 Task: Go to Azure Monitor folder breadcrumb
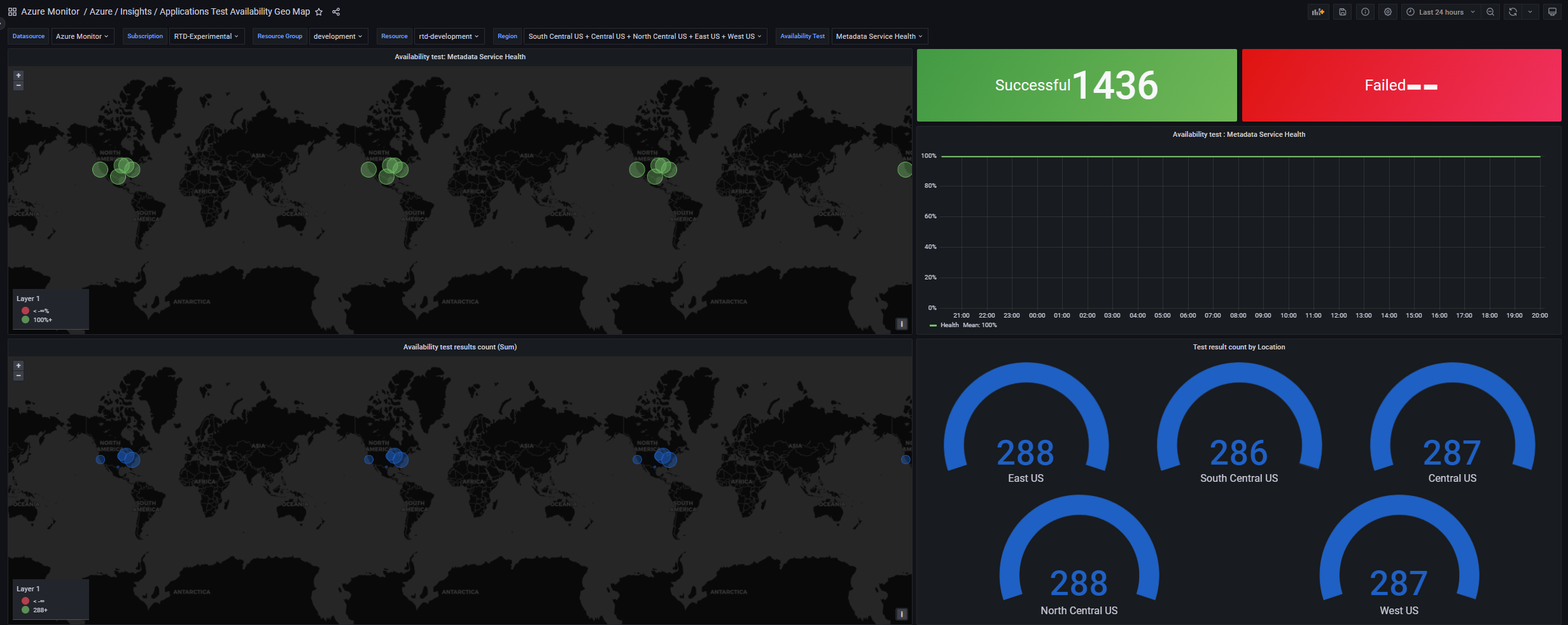click(x=50, y=11)
